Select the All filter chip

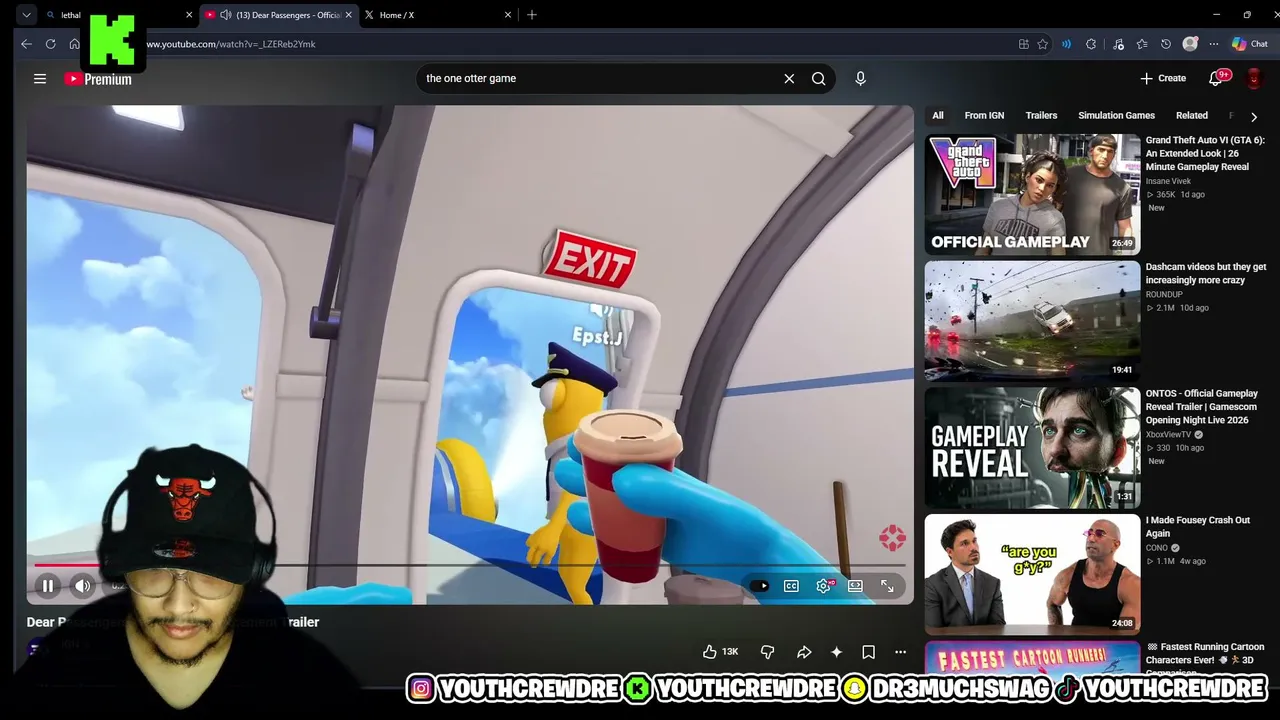tap(938, 116)
